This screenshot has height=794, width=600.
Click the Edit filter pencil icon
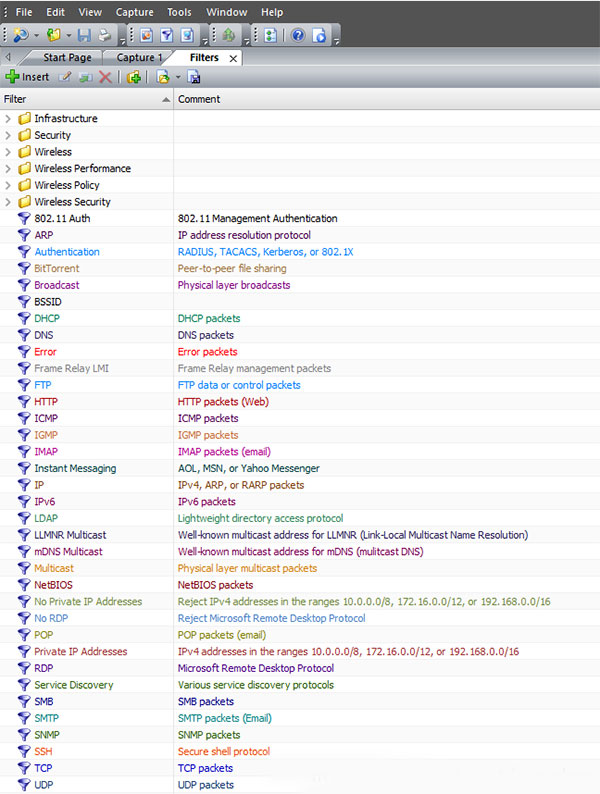[66, 77]
